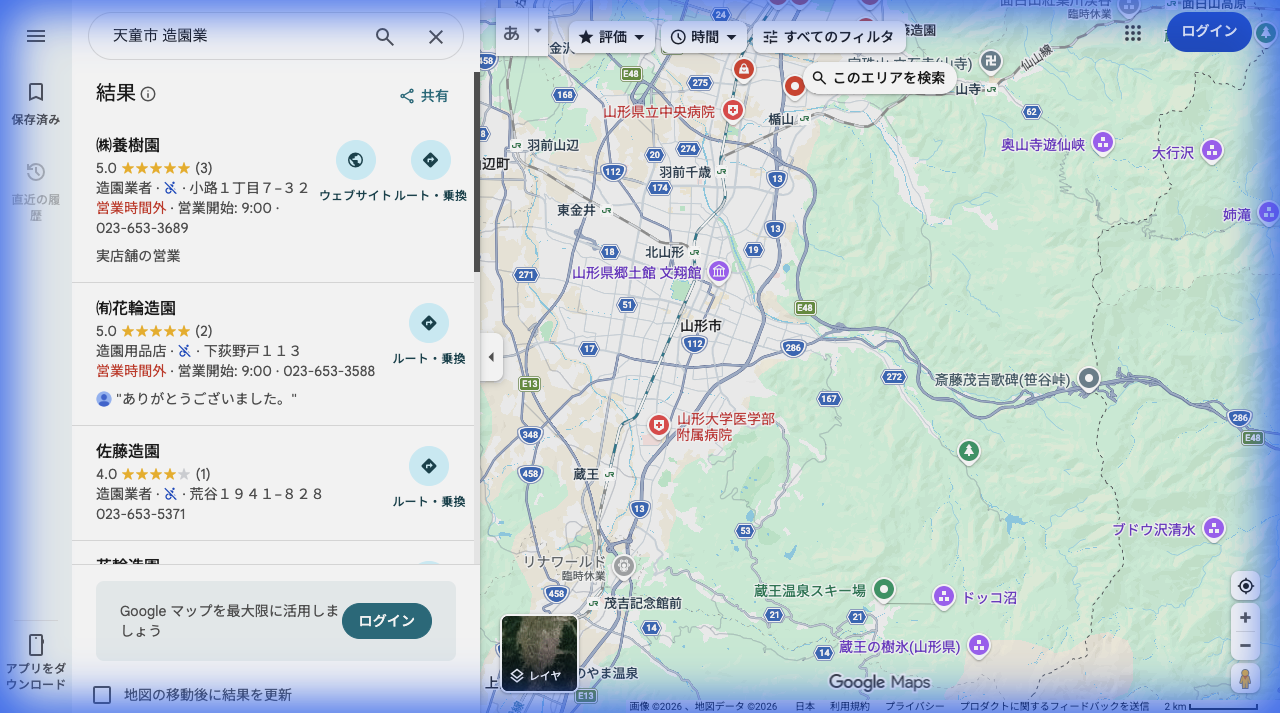Open the Saved bookmarks panel
1280x713 pixels.
point(36,104)
